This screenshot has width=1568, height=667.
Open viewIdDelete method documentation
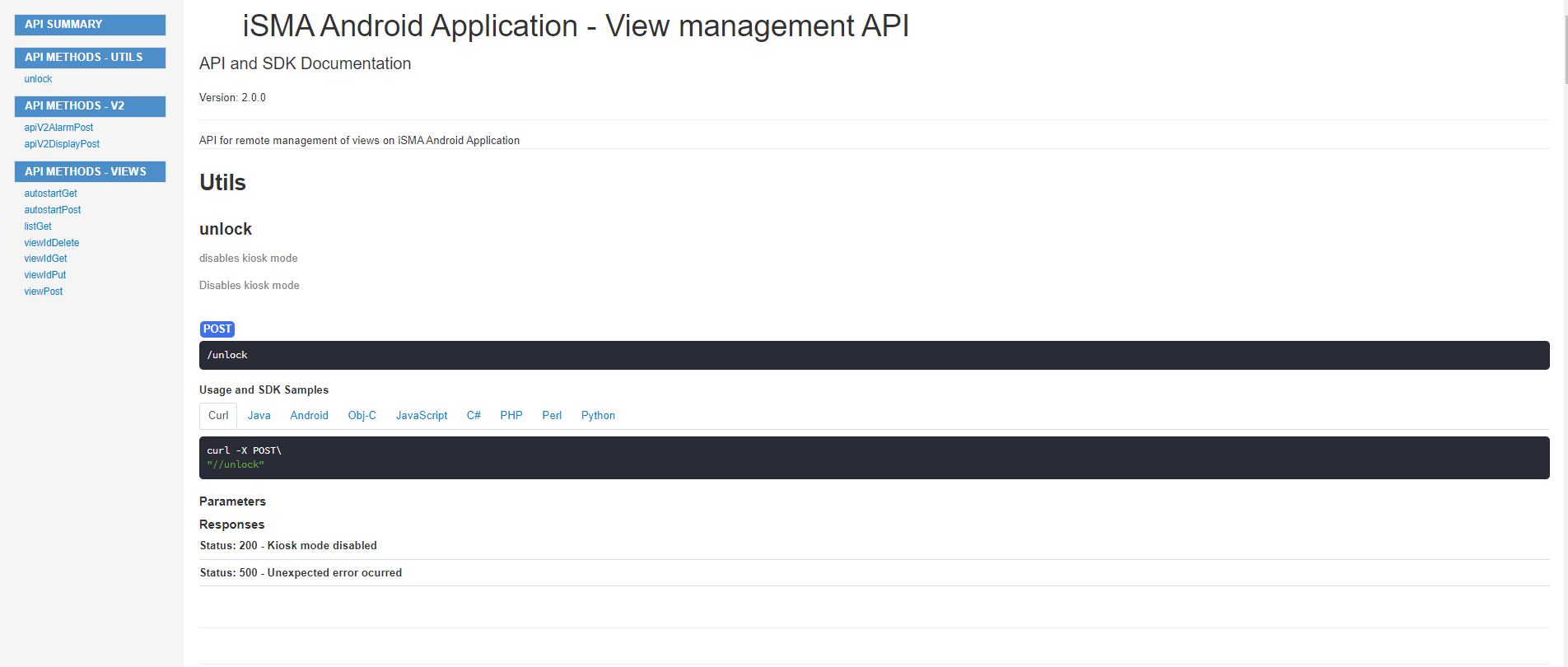coord(52,243)
